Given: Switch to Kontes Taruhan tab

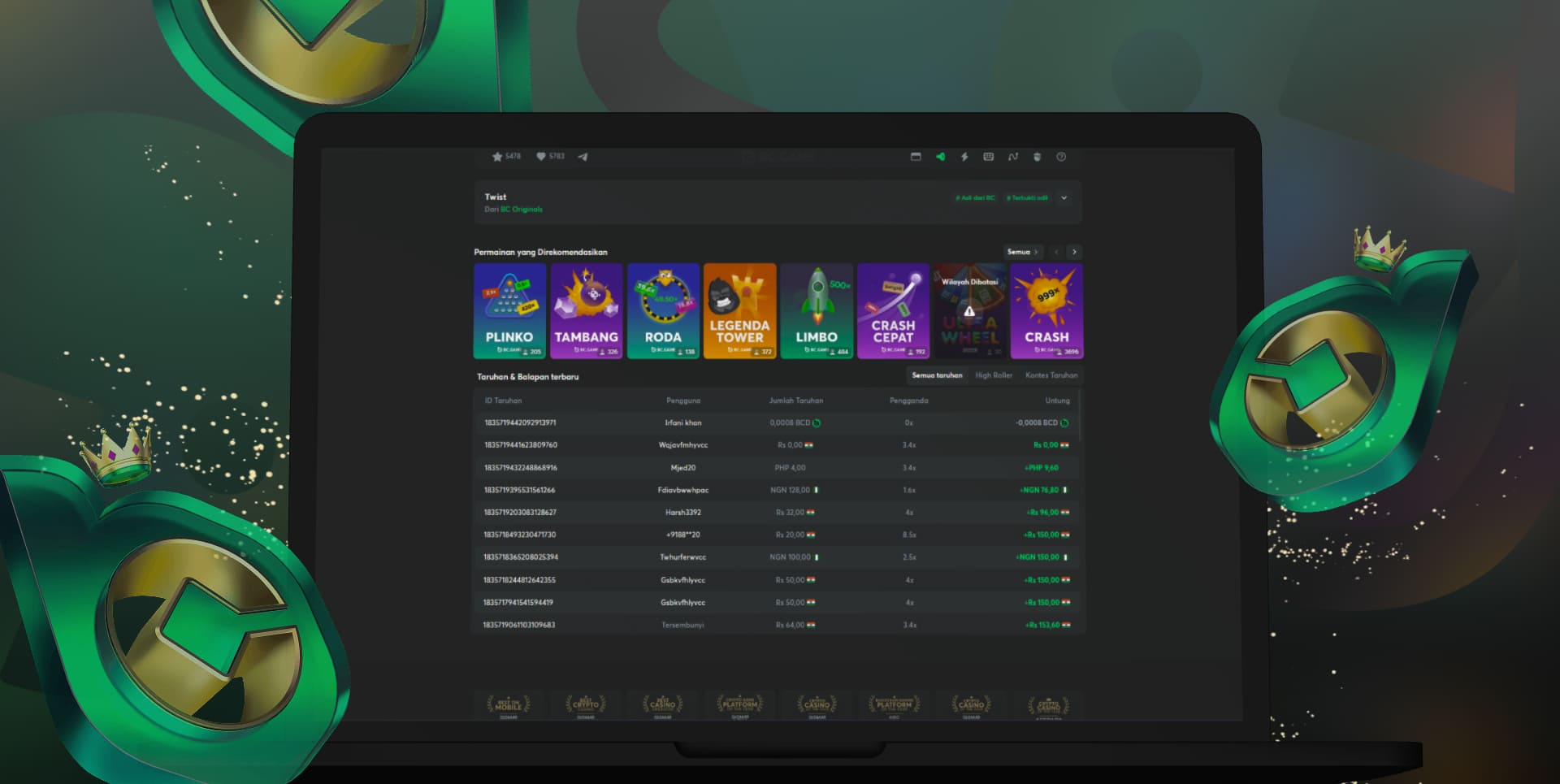Looking at the screenshot, I should pos(1051,375).
